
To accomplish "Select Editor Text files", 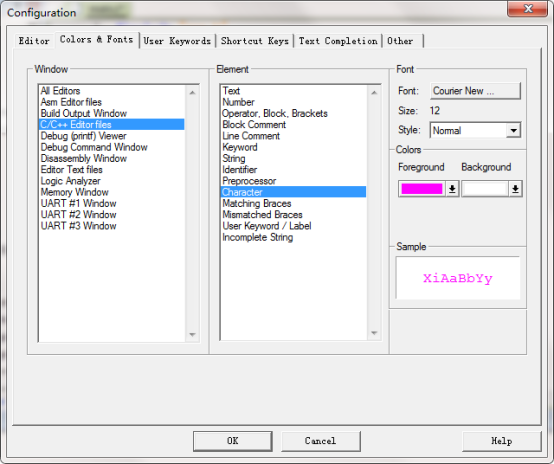I will 111,170.
